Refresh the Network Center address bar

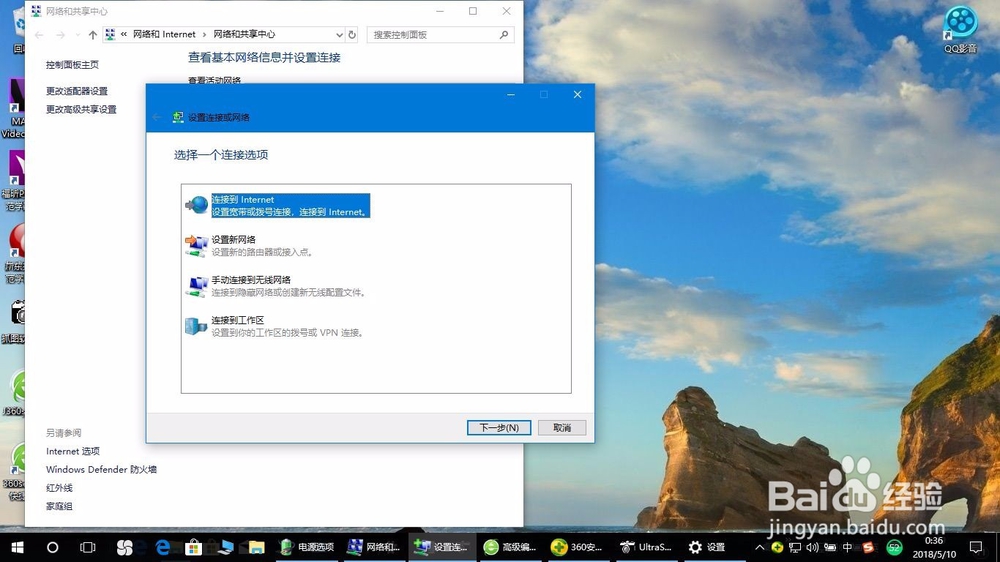[352, 34]
